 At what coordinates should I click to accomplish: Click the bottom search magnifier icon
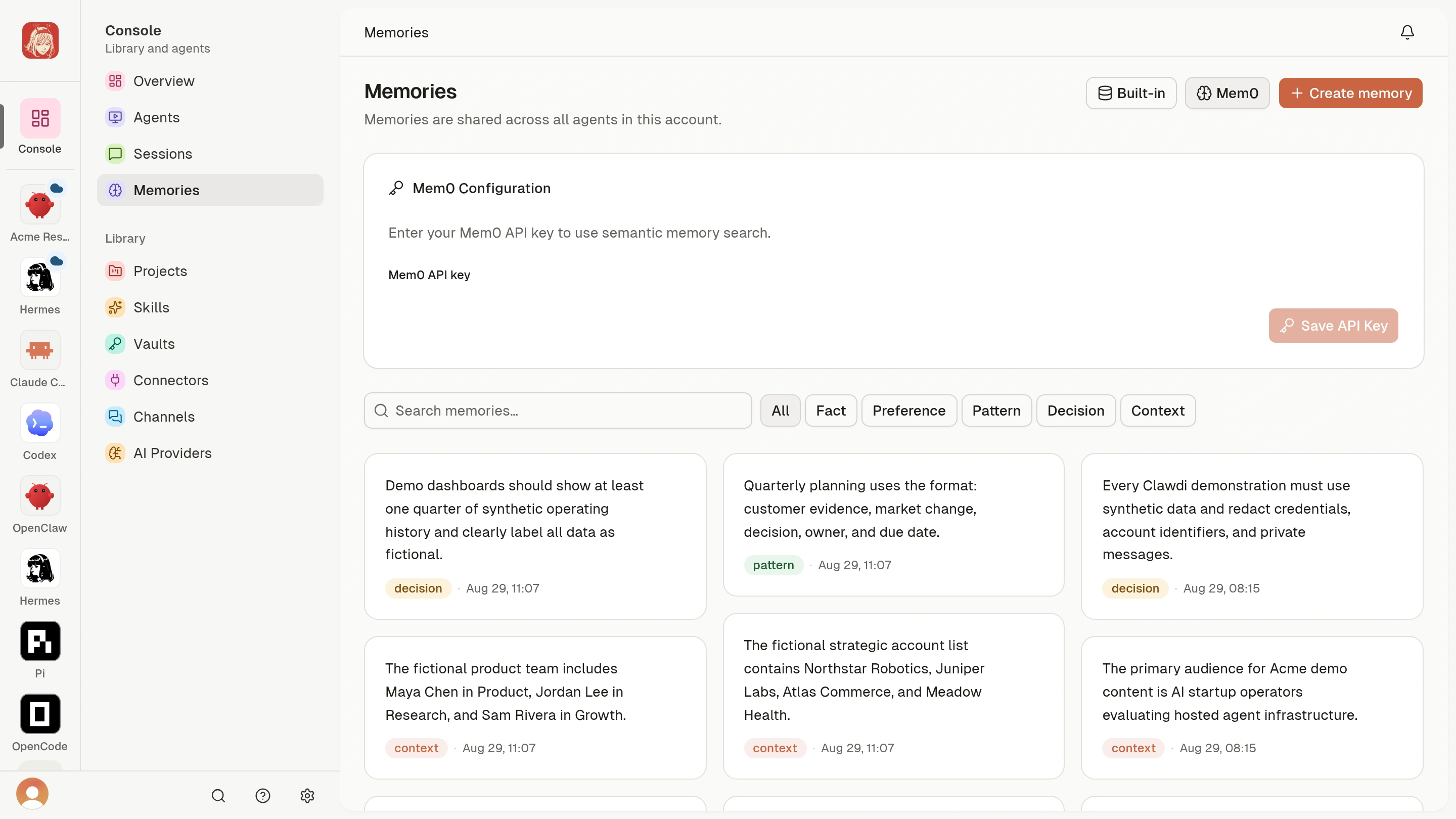[218, 796]
